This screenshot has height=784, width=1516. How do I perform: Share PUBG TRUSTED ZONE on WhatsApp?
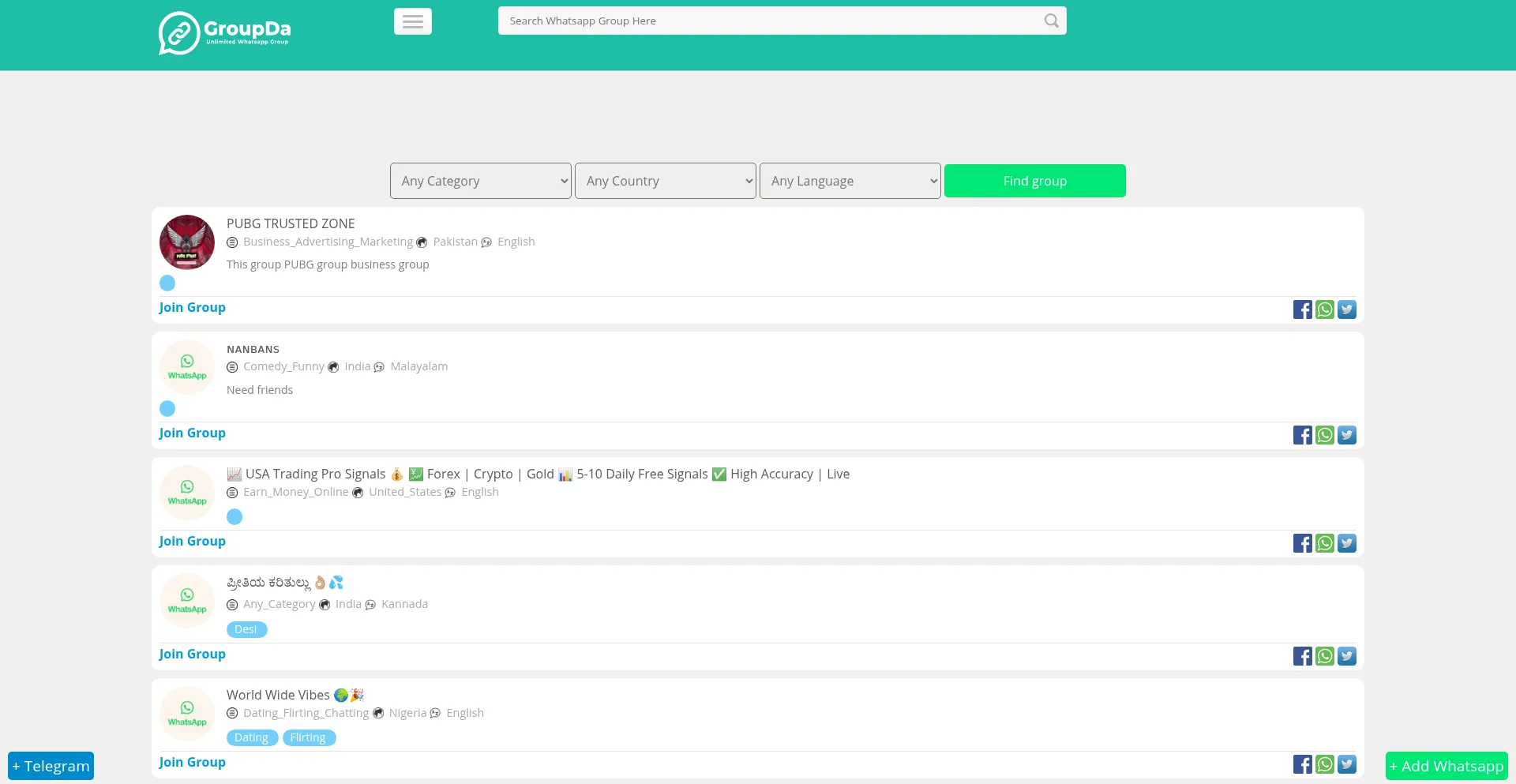coord(1325,309)
